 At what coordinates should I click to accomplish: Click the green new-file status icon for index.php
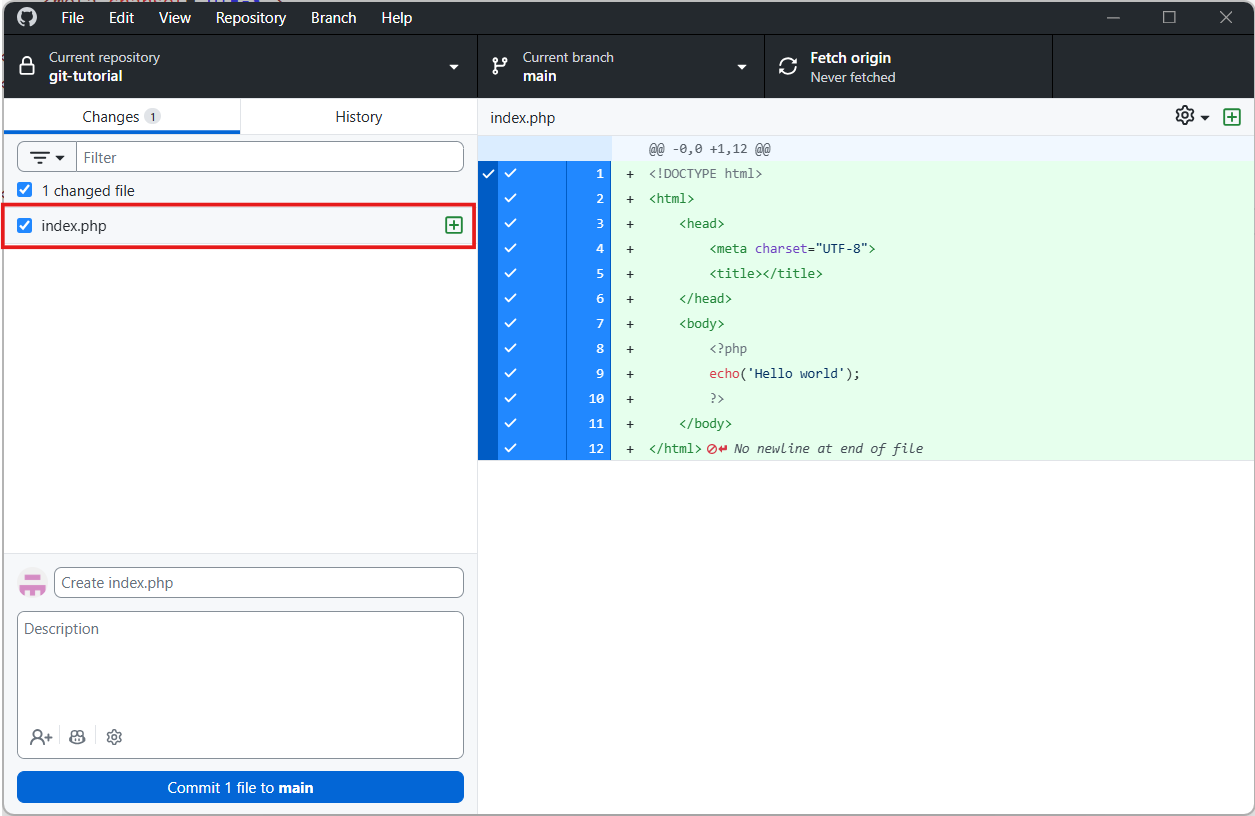pyautogui.click(x=454, y=225)
